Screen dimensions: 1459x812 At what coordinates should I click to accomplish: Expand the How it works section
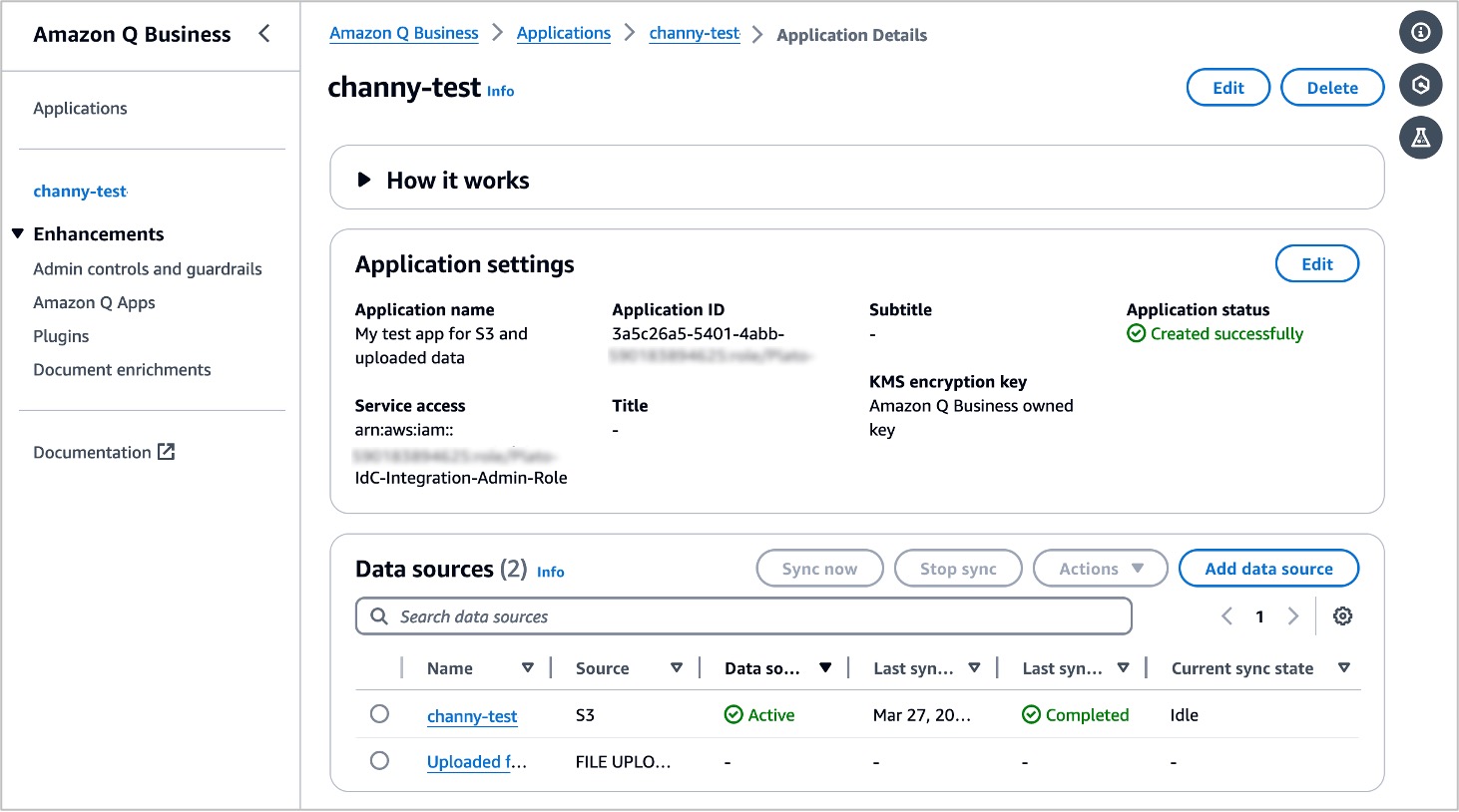[x=364, y=181]
